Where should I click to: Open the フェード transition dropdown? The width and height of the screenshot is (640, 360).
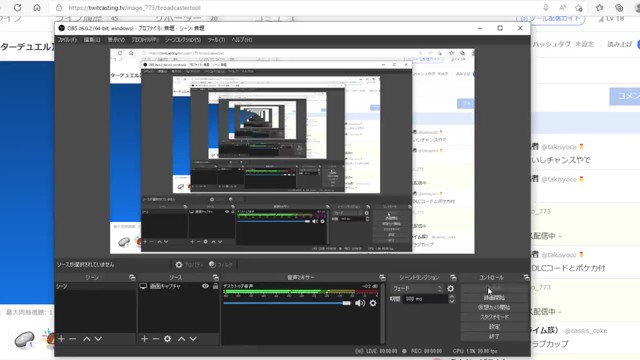[417, 288]
